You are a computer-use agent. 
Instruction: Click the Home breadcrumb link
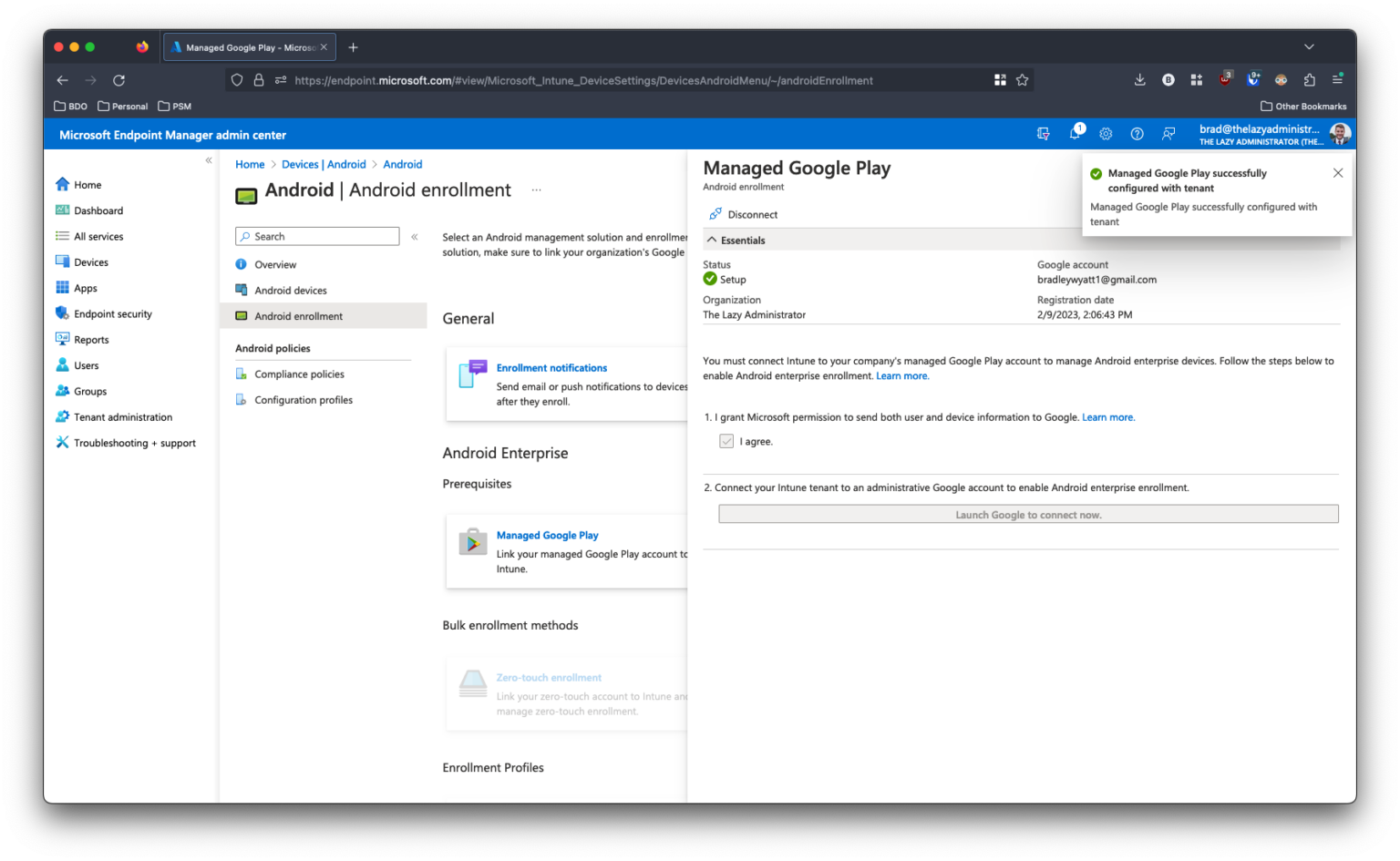click(250, 165)
